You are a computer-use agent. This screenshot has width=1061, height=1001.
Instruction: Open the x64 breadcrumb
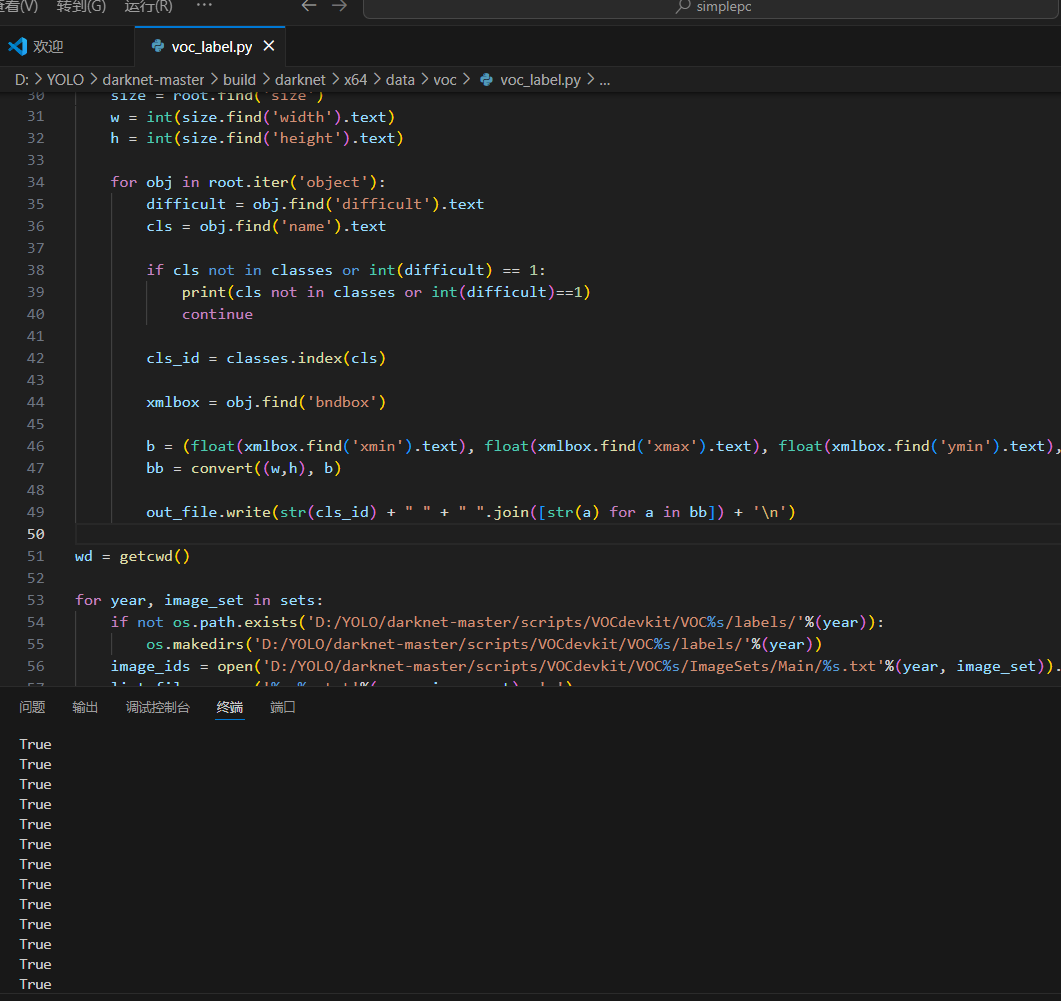[355, 80]
